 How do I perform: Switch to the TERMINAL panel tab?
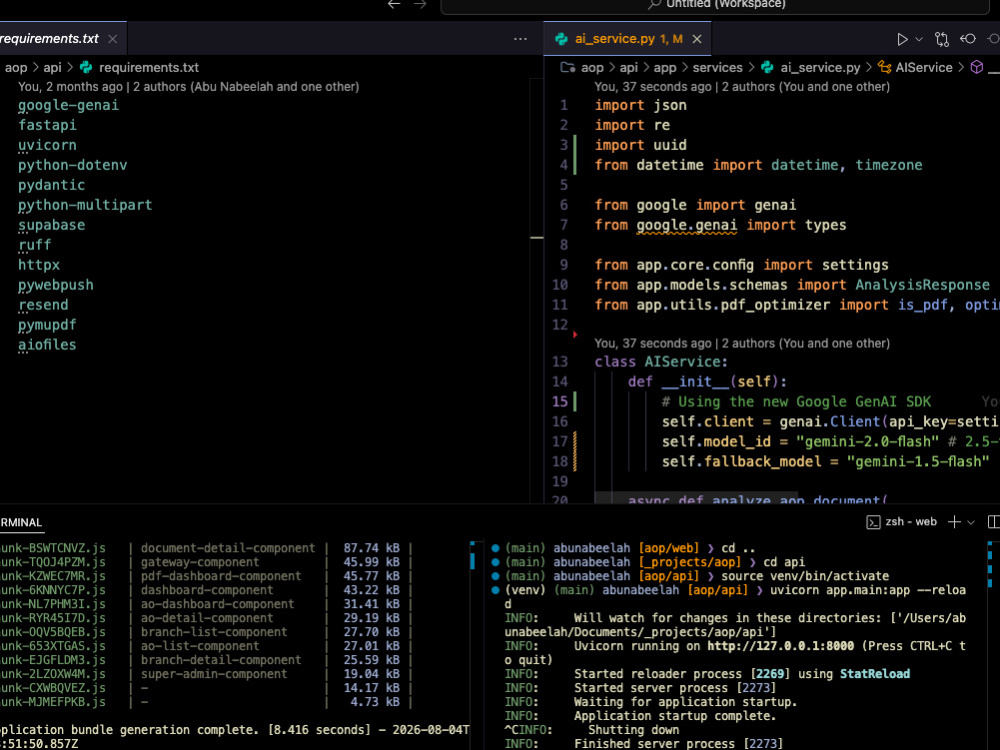click(x=20, y=522)
